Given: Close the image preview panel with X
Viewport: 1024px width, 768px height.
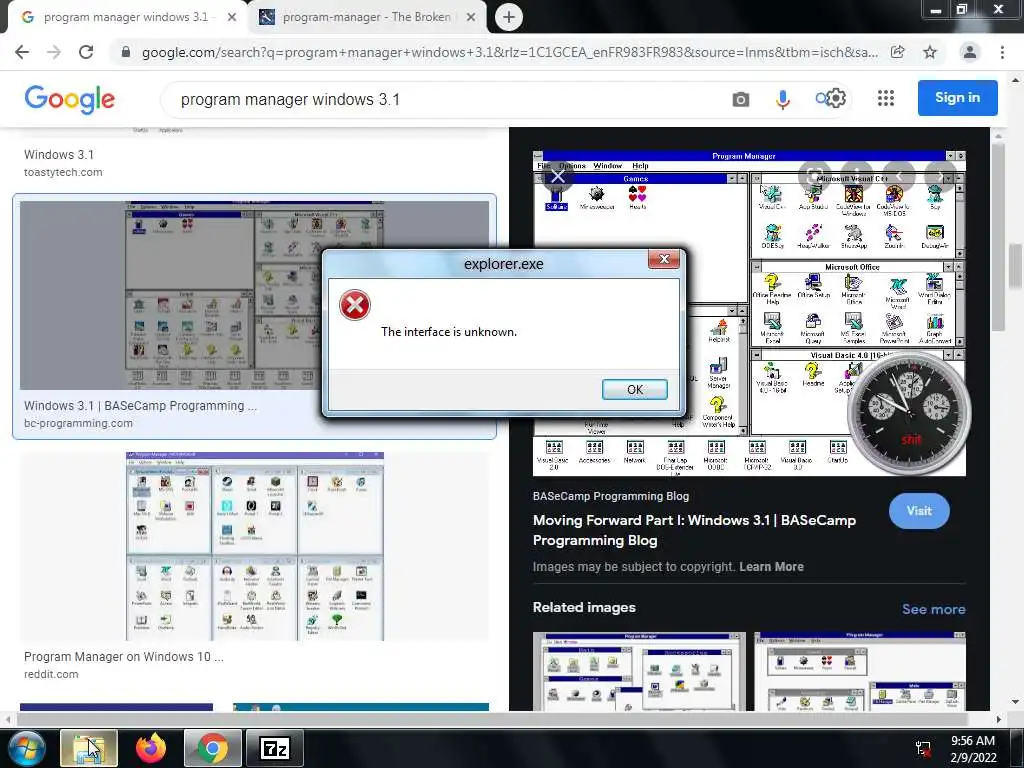Looking at the screenshot, I should [558, 176].
